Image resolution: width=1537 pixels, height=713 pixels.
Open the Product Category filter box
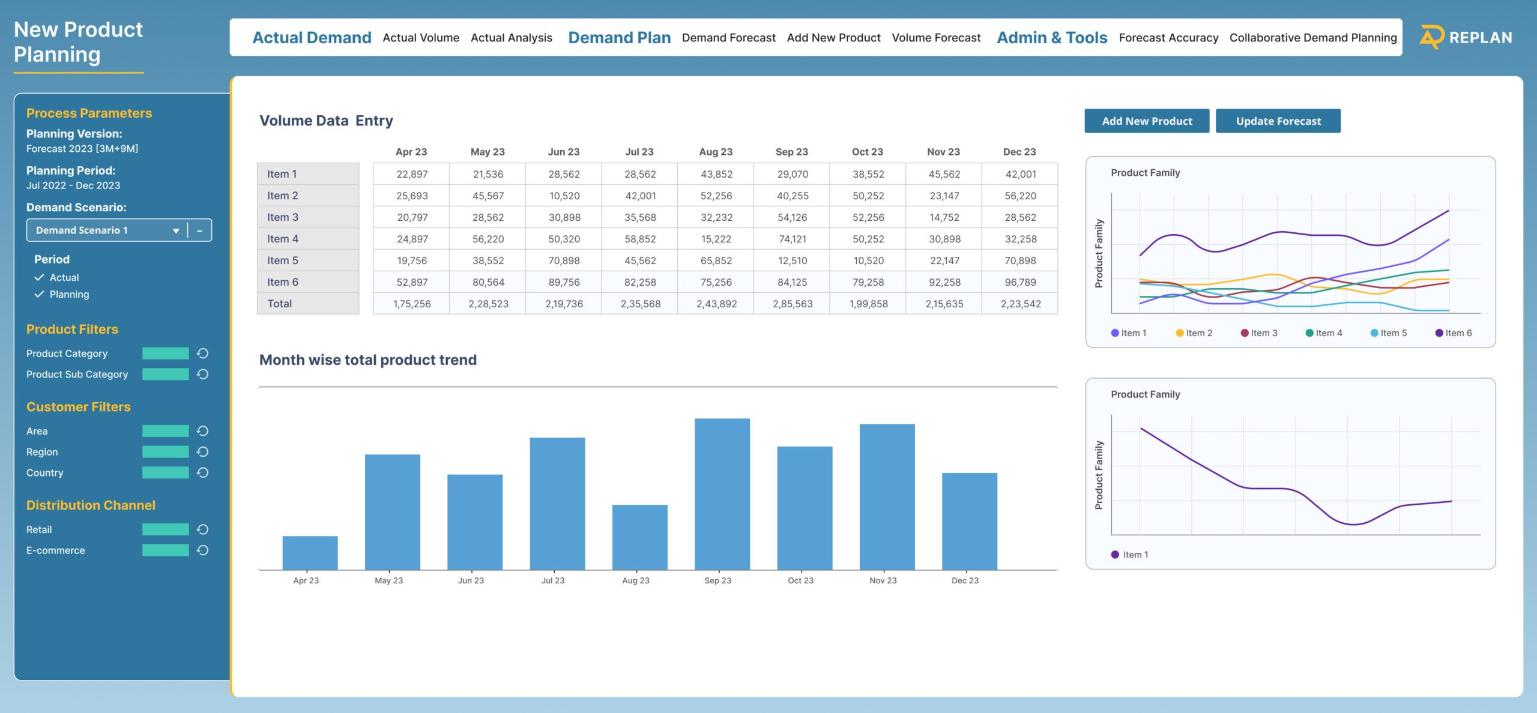(x=165, y=353)
